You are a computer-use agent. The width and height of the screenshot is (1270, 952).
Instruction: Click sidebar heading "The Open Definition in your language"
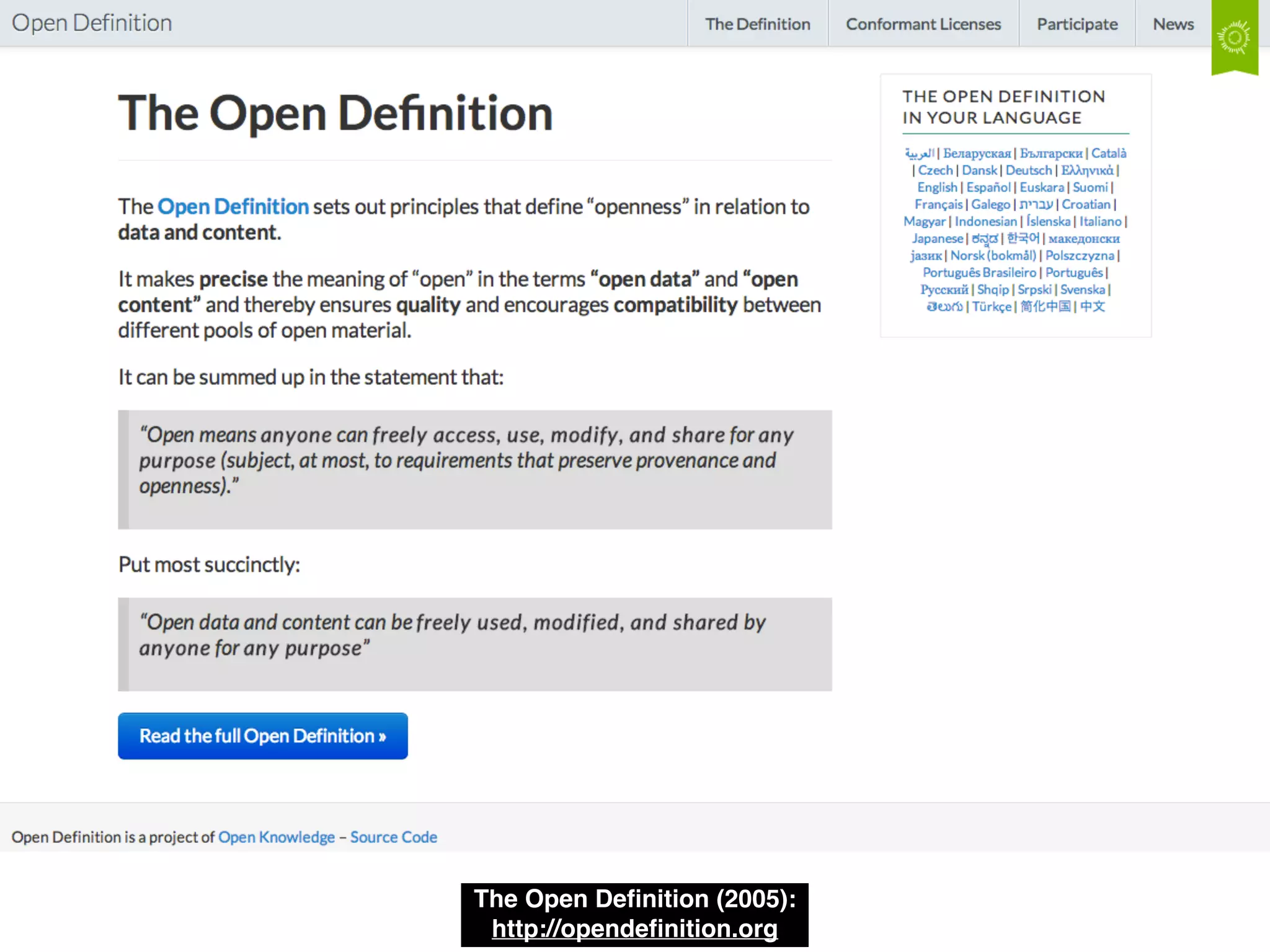tap(1004, 107)
